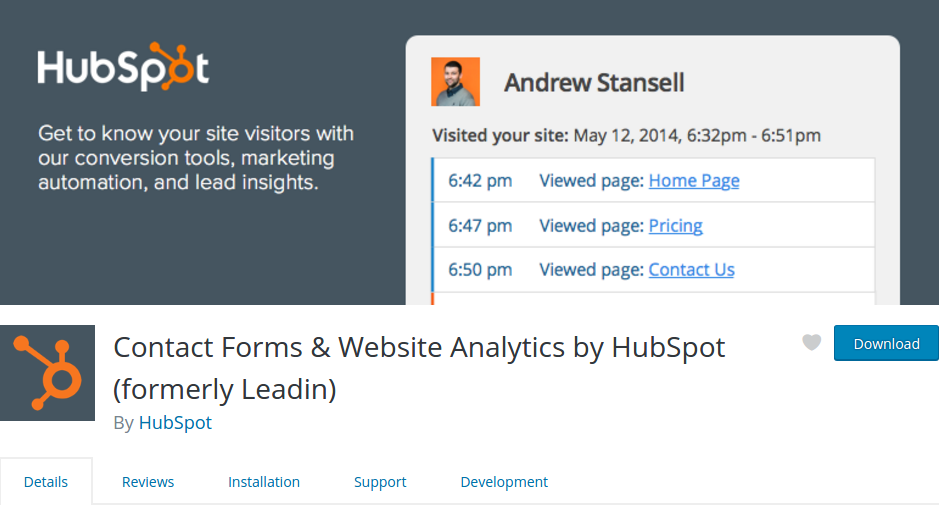
Task: Open the Pricing page link
Action: click(676, 226)
